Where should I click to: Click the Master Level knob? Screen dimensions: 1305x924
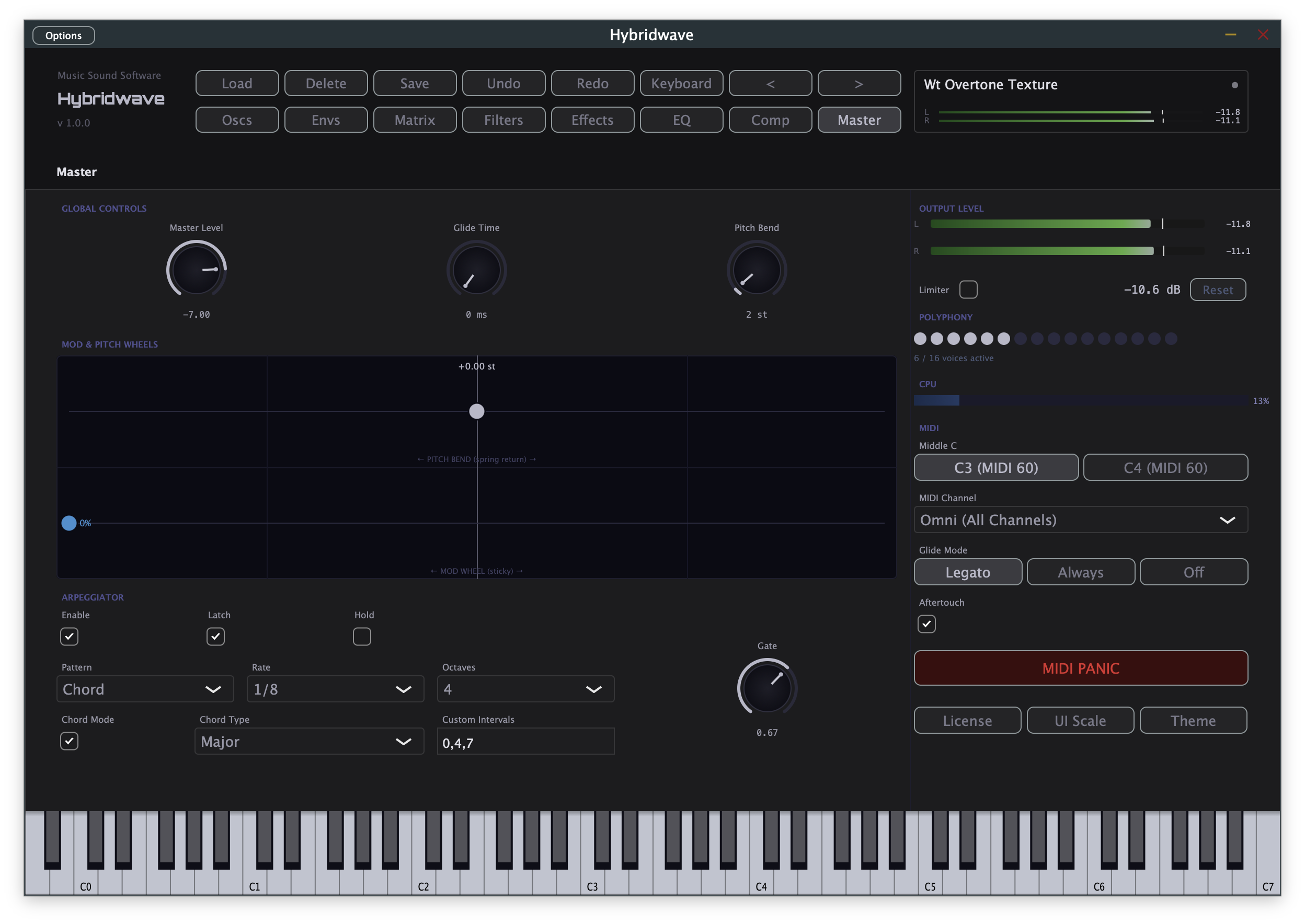tap(197, 269)
